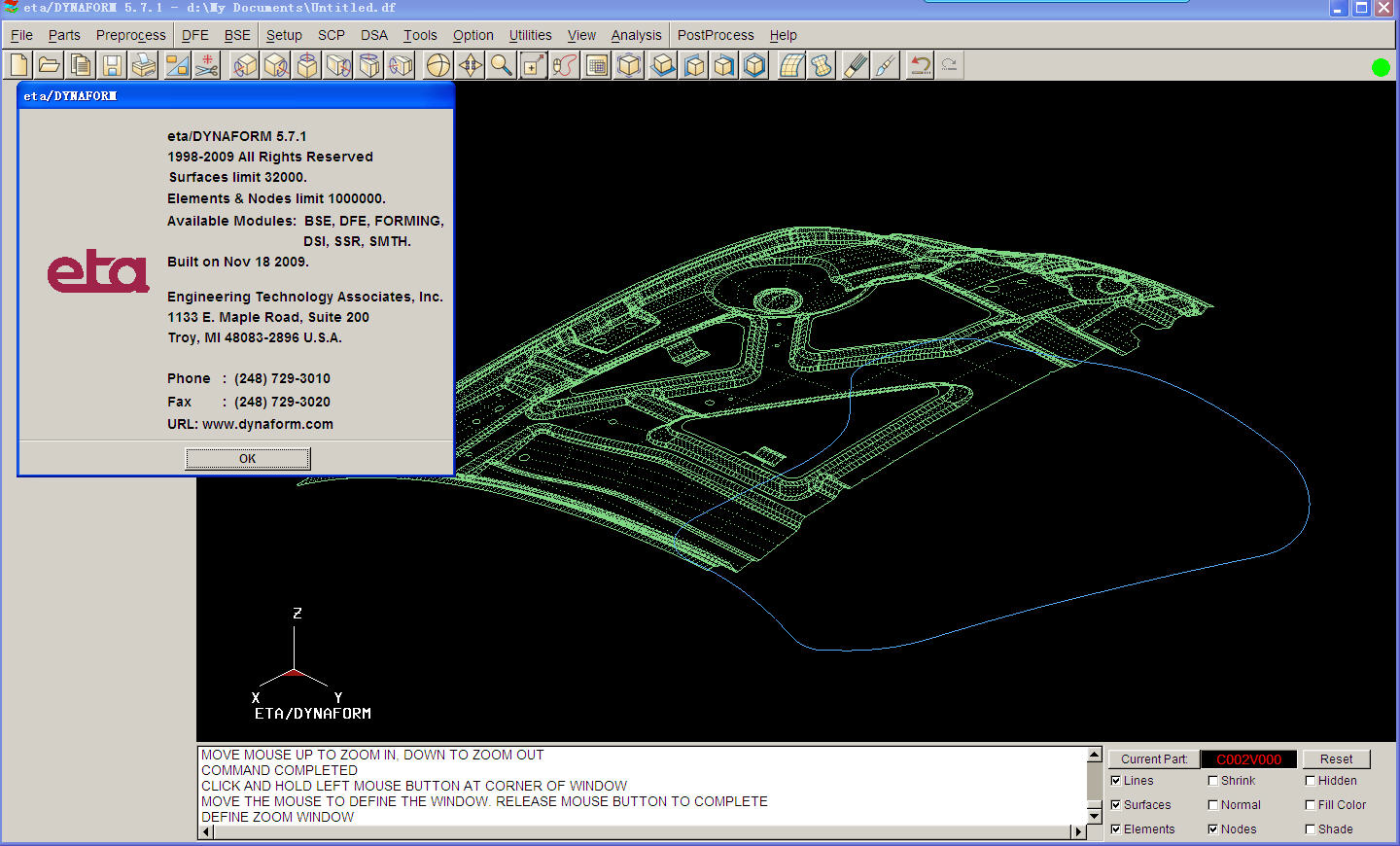1400x846 pixels.
Task: Click the Reset button
Action: coord(1336,758)
